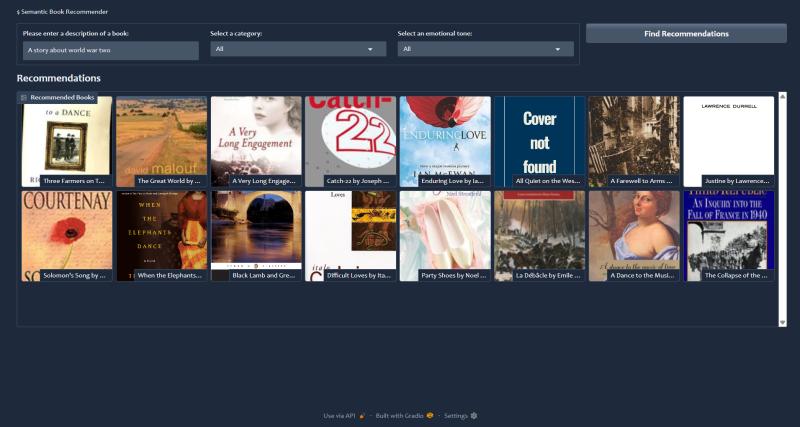The width and height of the screenshot is (800, 427).
Task: Open A Very Long Engagement cover
Action: pos(256,141)
